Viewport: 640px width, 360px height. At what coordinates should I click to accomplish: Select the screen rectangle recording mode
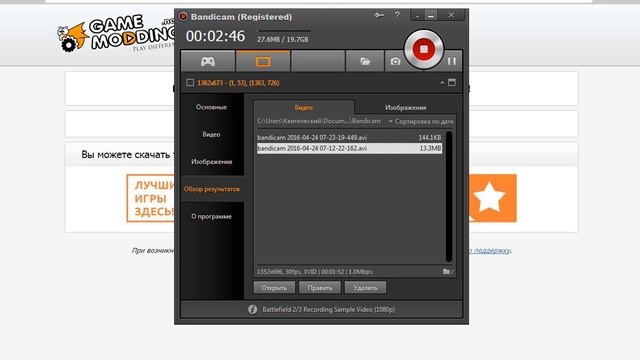[x=263, y=61]
